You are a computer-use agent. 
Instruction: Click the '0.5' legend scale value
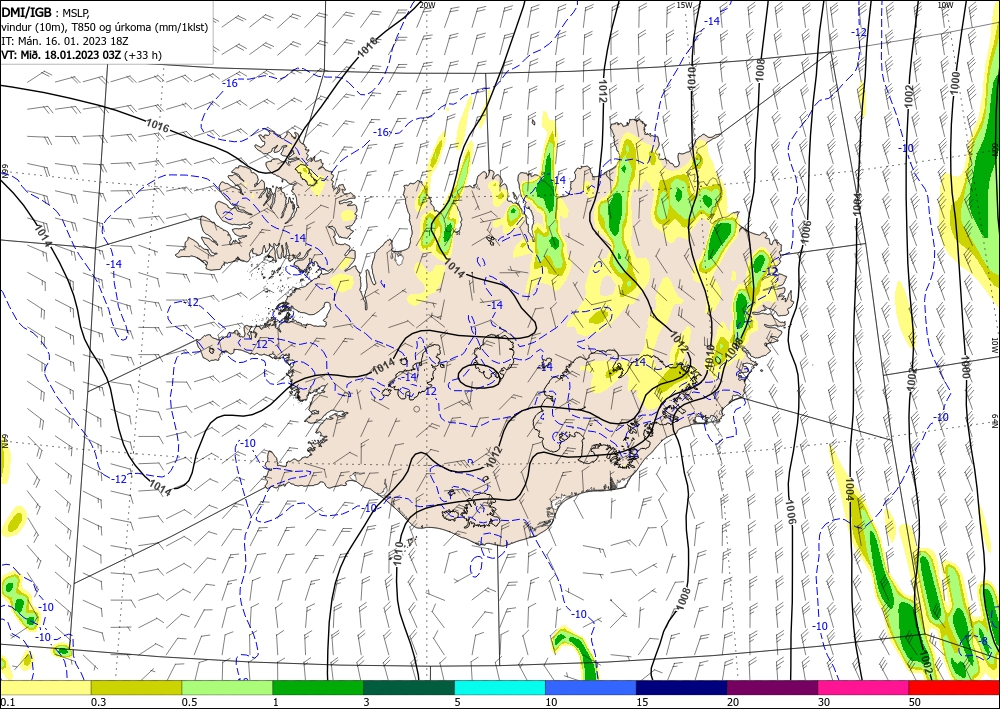tap(189, 702)
